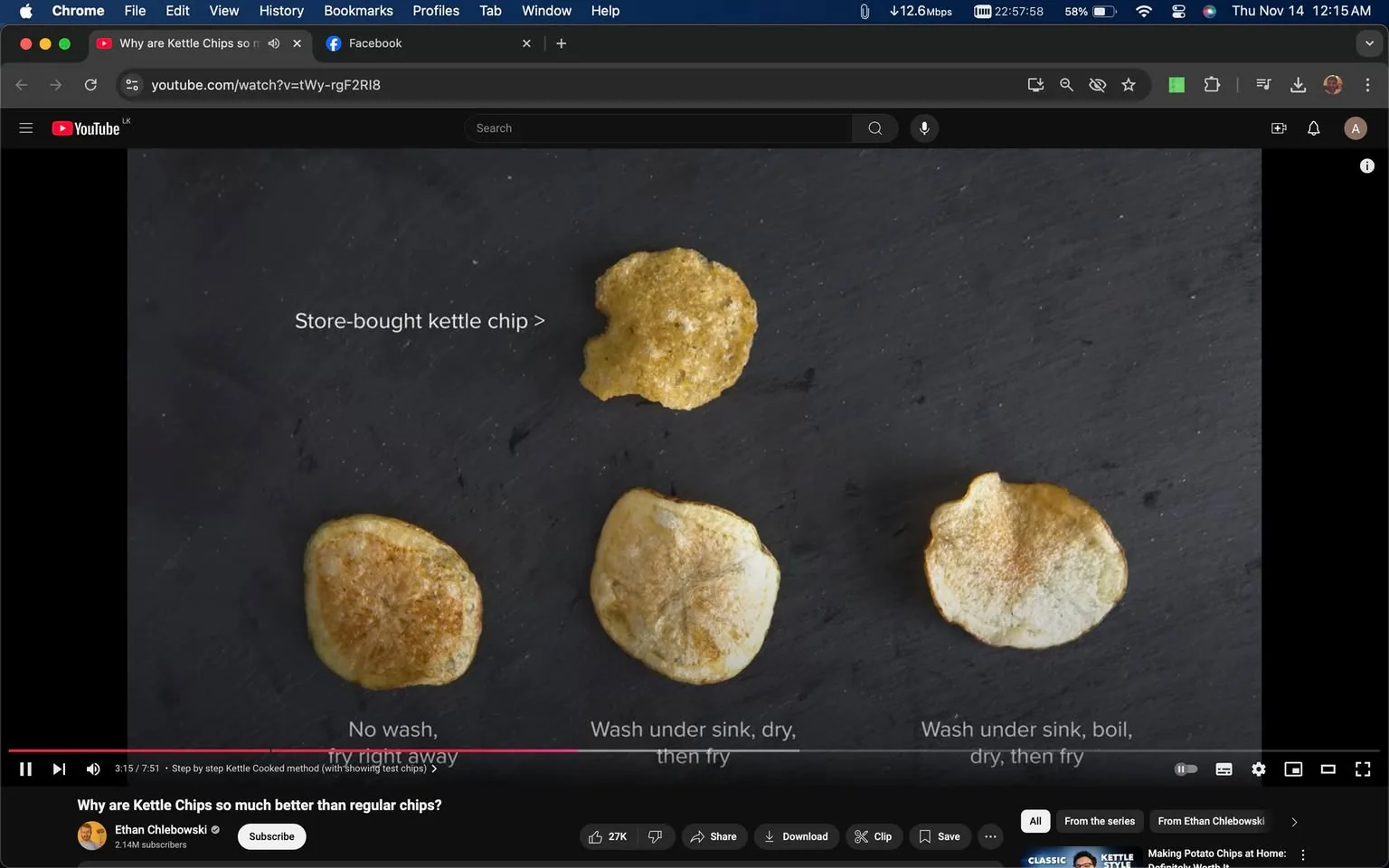
Task: Enter fullscreen playback
Action: (1362, 769)
